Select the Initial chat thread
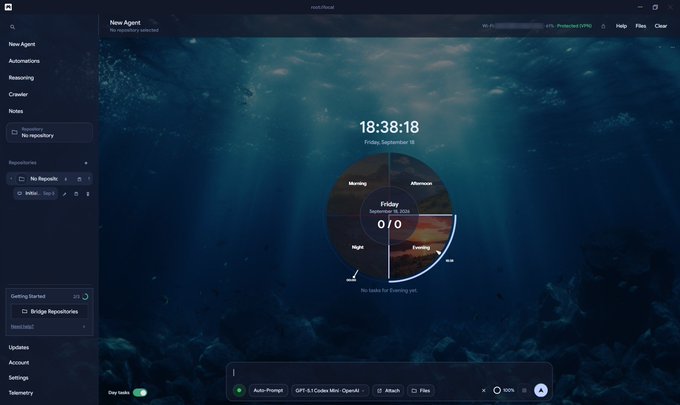 [36, 193]
